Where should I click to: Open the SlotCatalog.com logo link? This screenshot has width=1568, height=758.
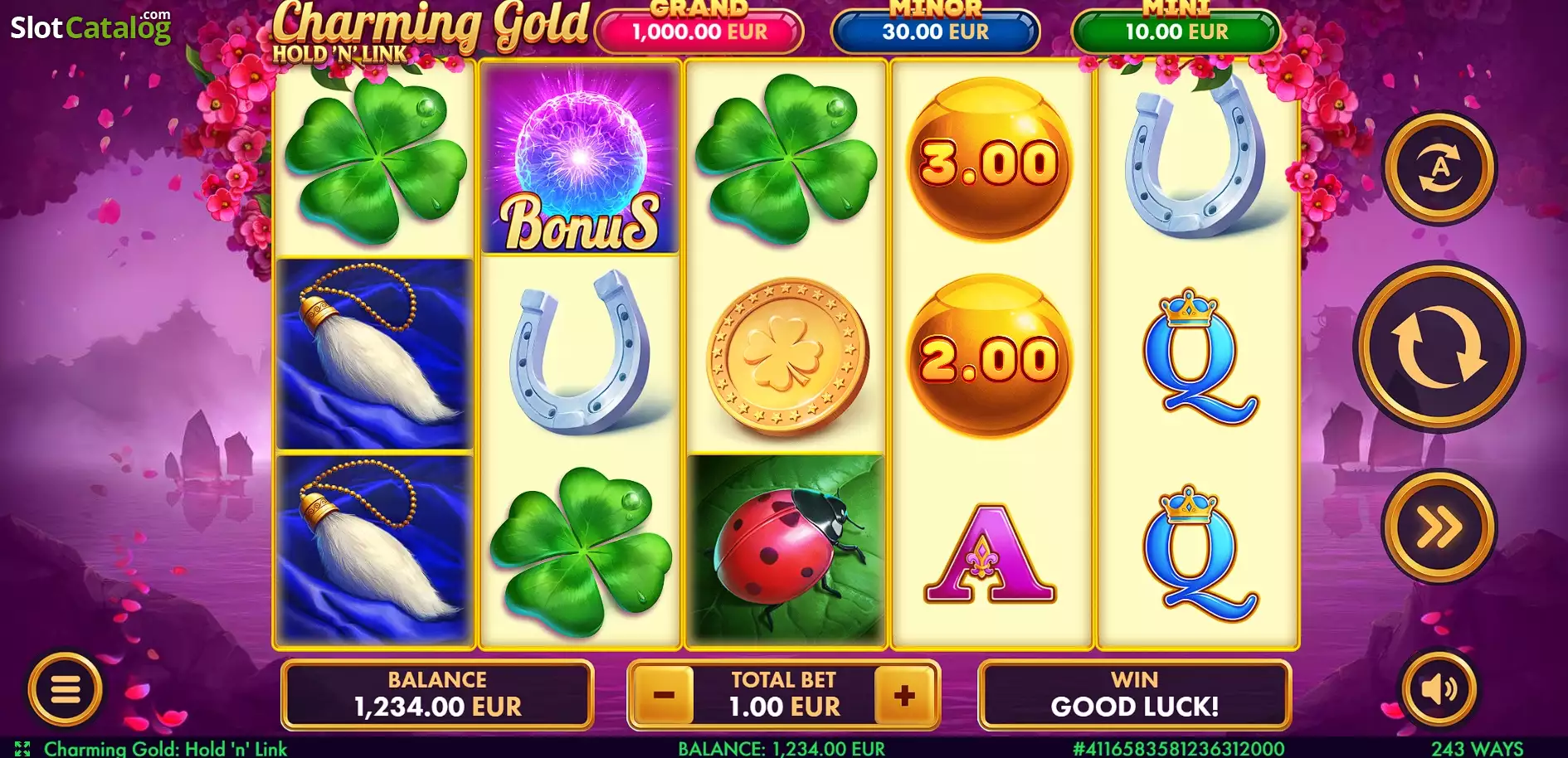coord(90,27)
